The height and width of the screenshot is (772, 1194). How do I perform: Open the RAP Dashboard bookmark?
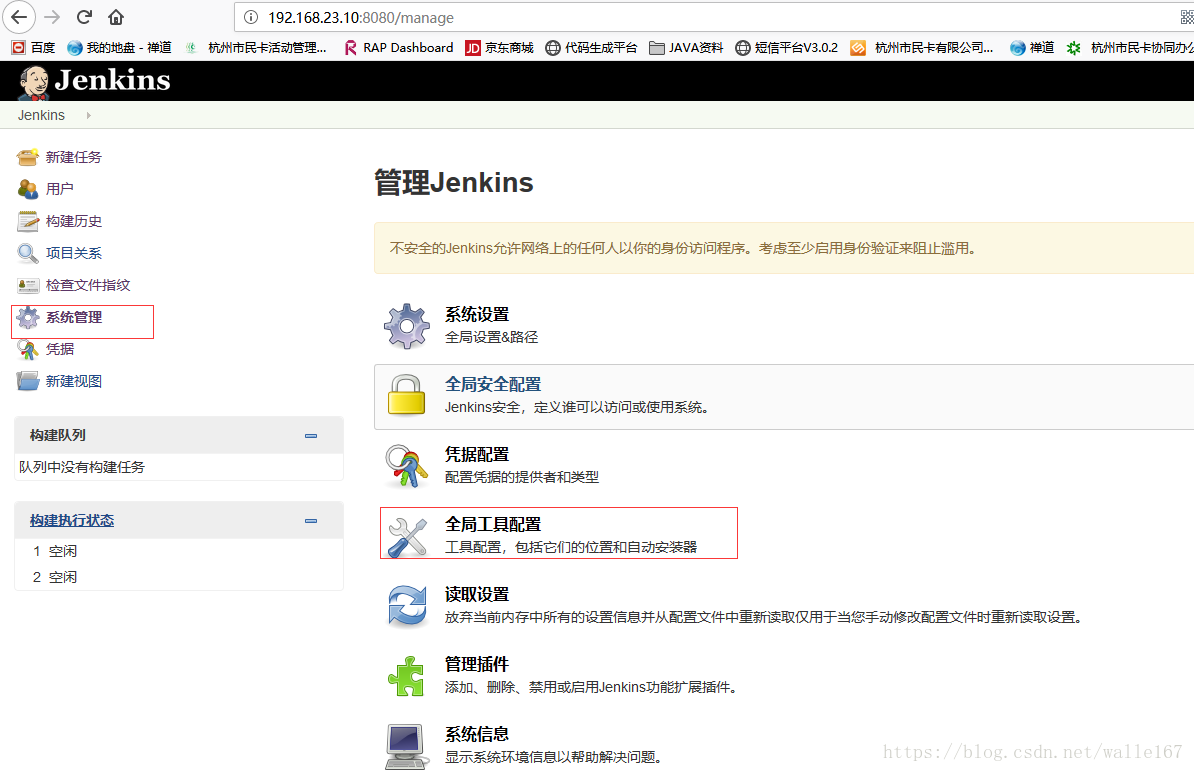point(399,48)
